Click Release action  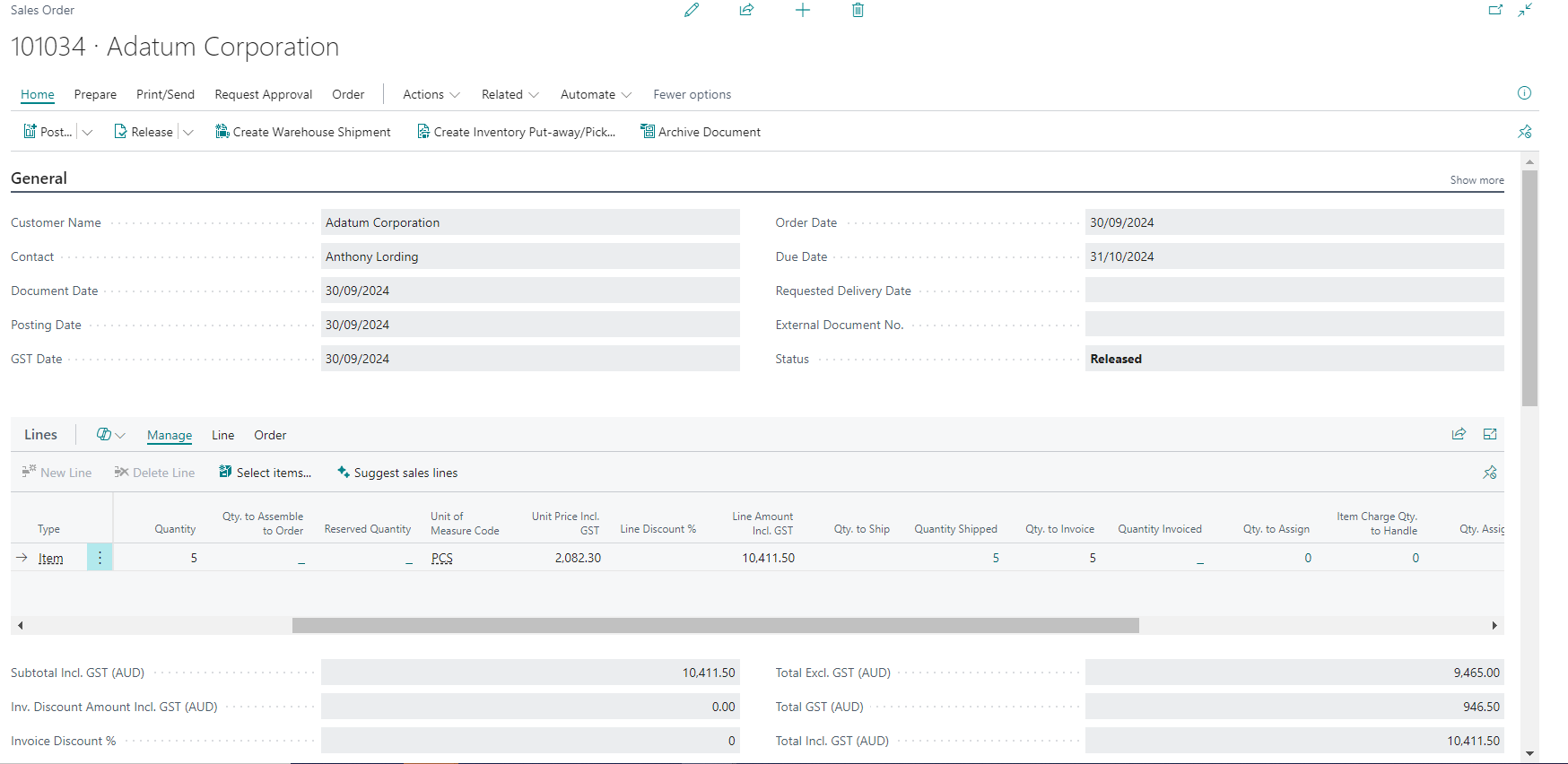click(x=144, y=132)
